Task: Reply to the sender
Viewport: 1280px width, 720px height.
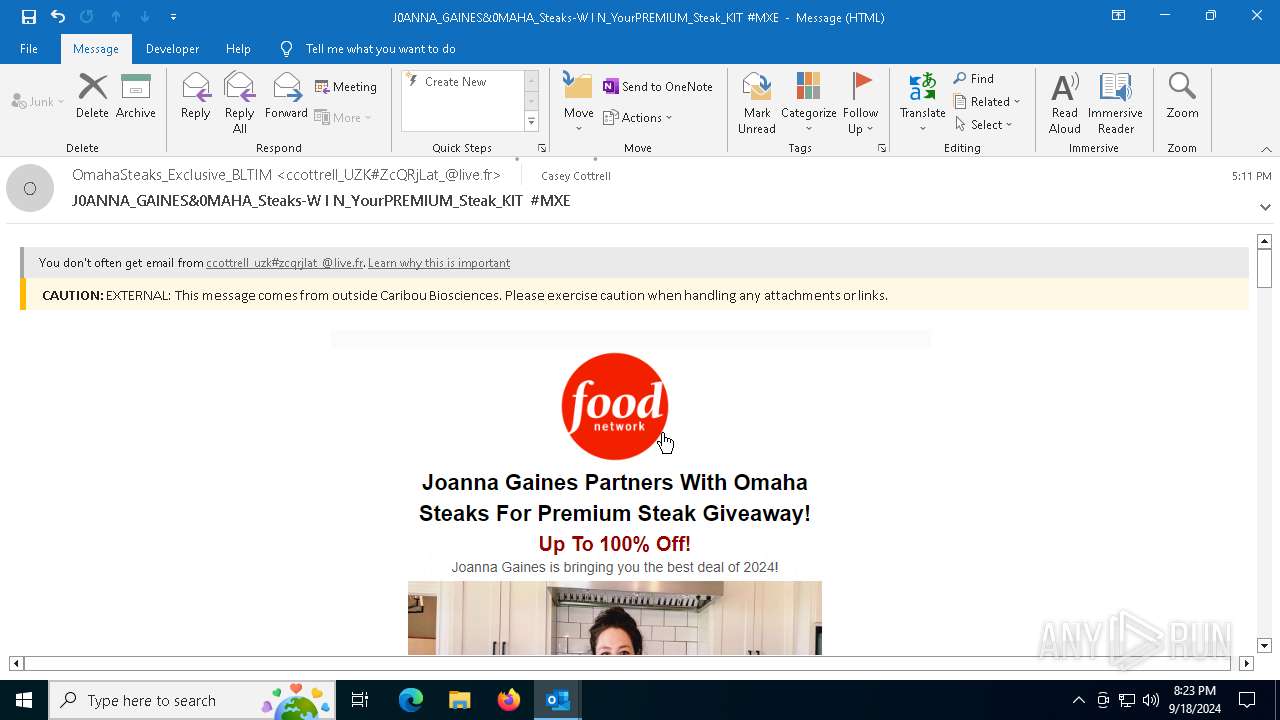Action: coord(196,96)
